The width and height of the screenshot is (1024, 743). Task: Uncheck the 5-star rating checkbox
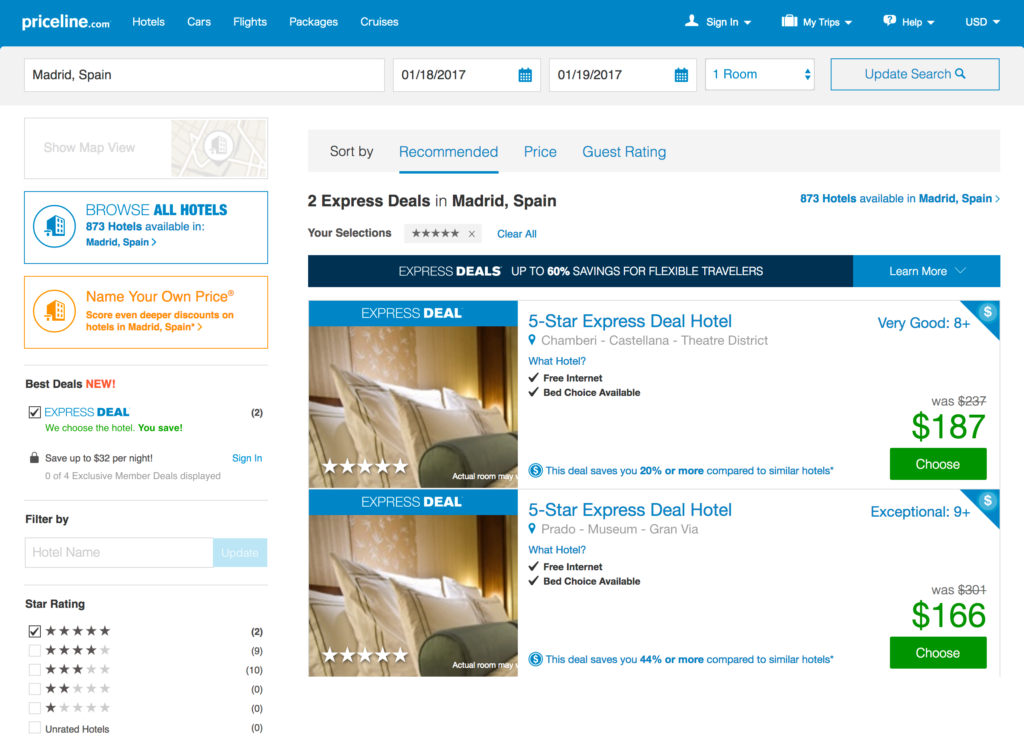coord(35,631)
